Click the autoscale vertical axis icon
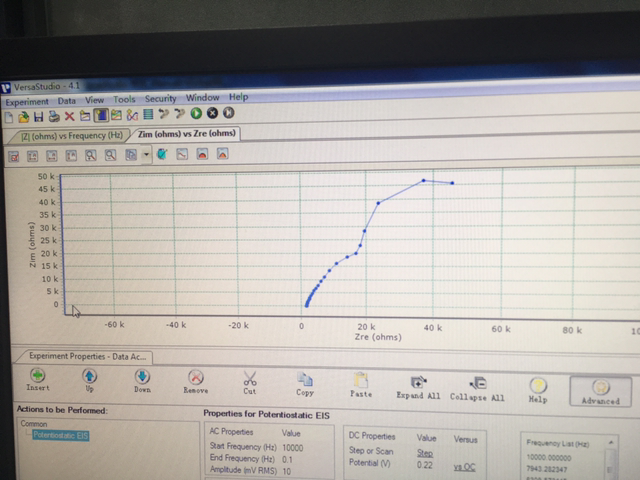Screen dimensions: 640x480 [x=71, y=156]
